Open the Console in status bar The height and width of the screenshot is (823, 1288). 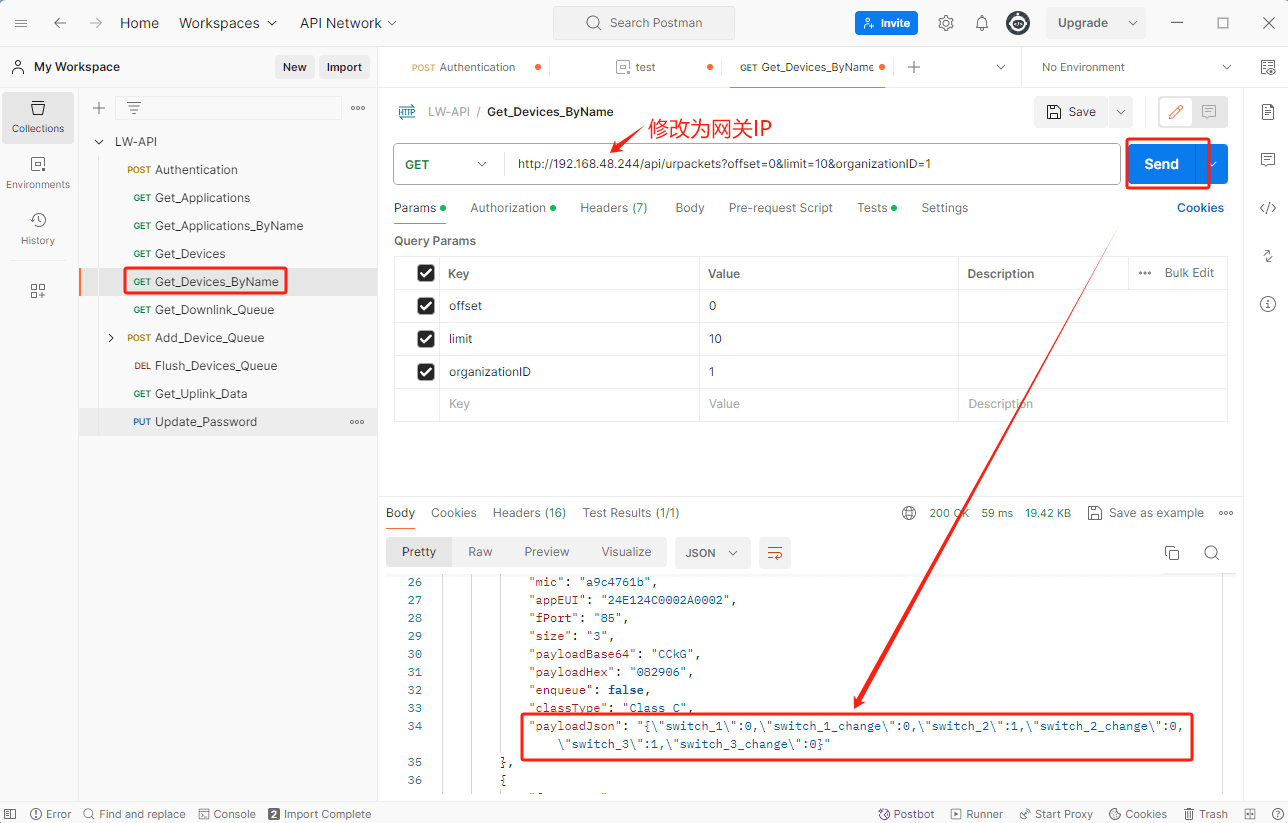pyautogui.click(x=227, y=814)
